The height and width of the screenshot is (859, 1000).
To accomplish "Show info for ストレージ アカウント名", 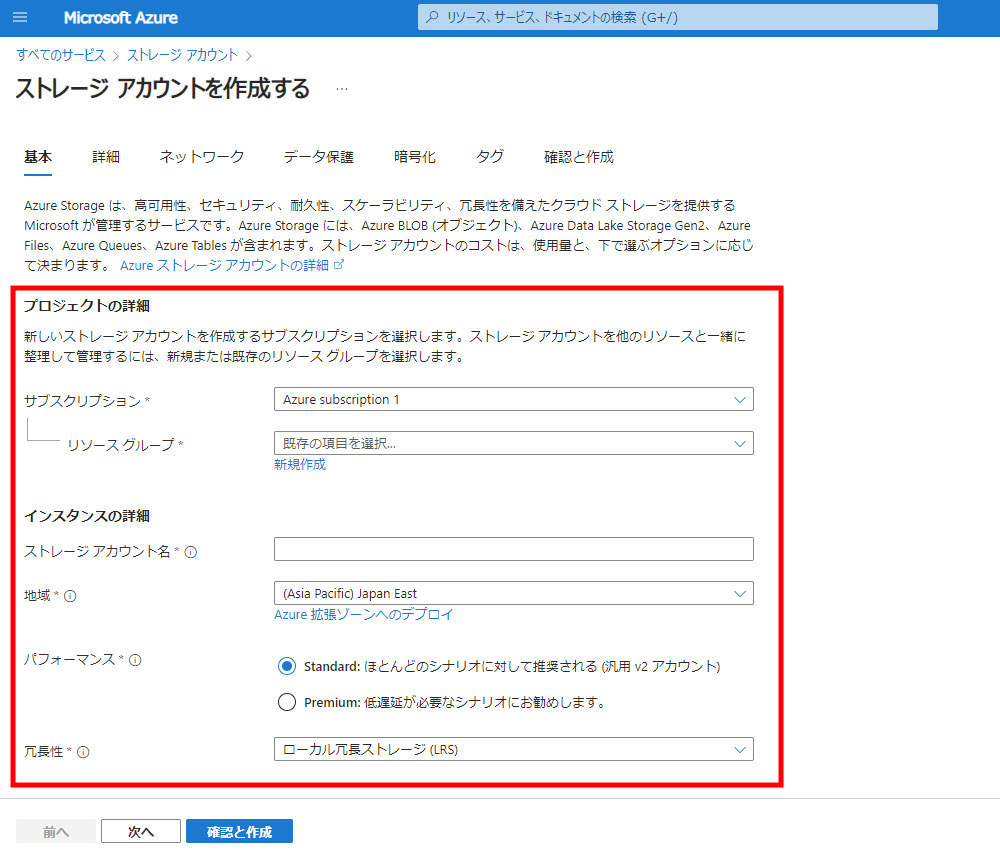I will 191,552.
